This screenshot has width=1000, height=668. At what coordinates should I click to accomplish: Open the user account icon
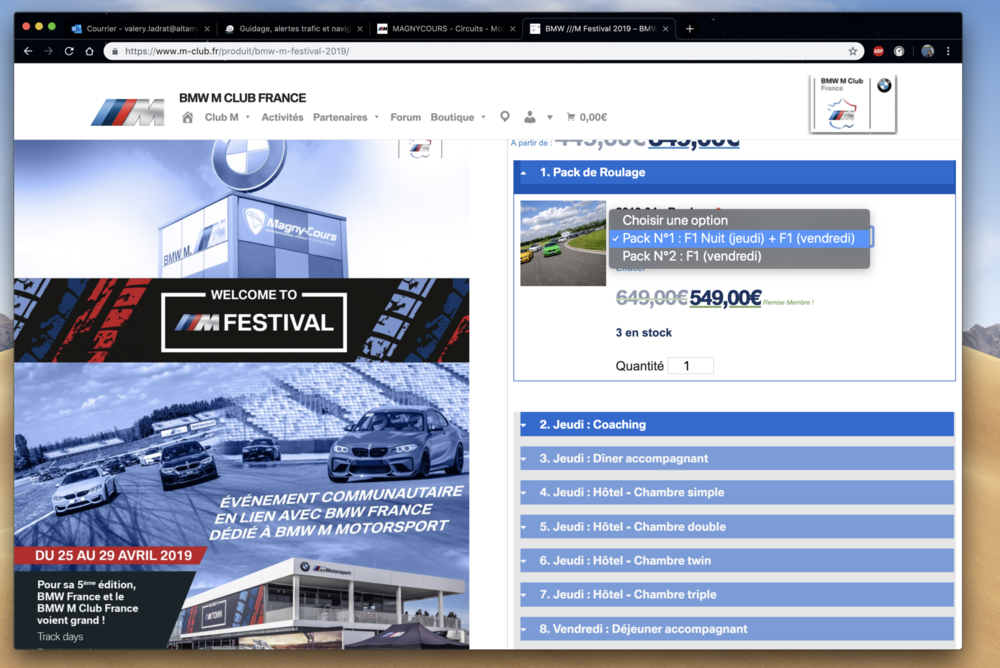tap(529, 117)
